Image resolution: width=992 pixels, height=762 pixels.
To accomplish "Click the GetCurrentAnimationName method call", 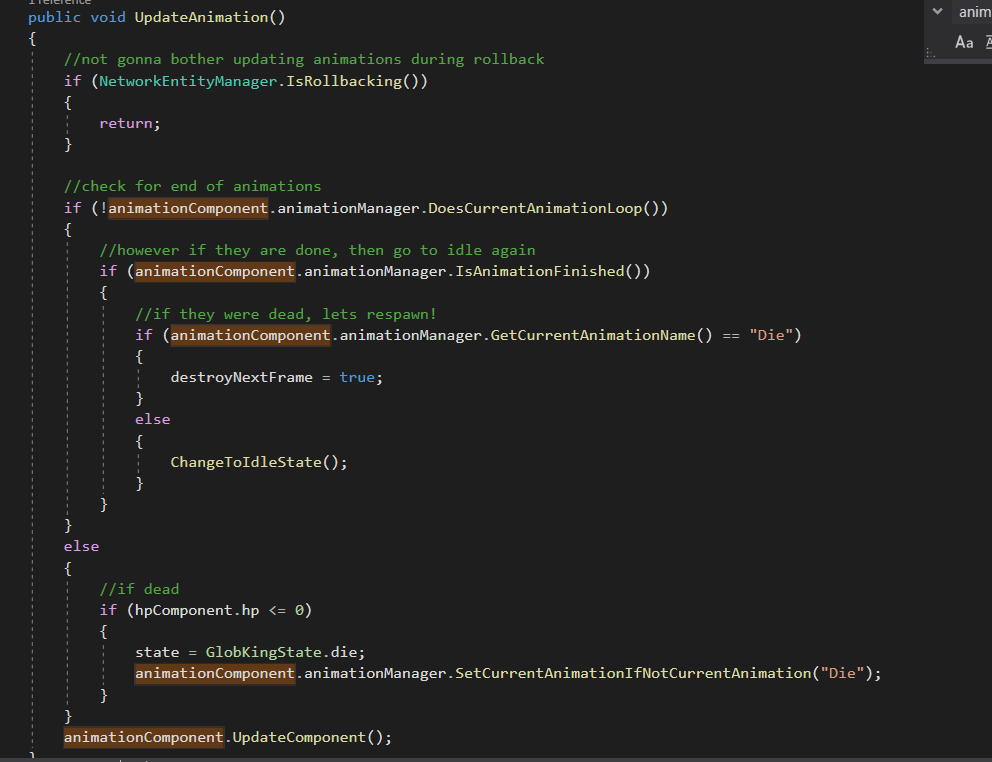I will click(594, 335).
